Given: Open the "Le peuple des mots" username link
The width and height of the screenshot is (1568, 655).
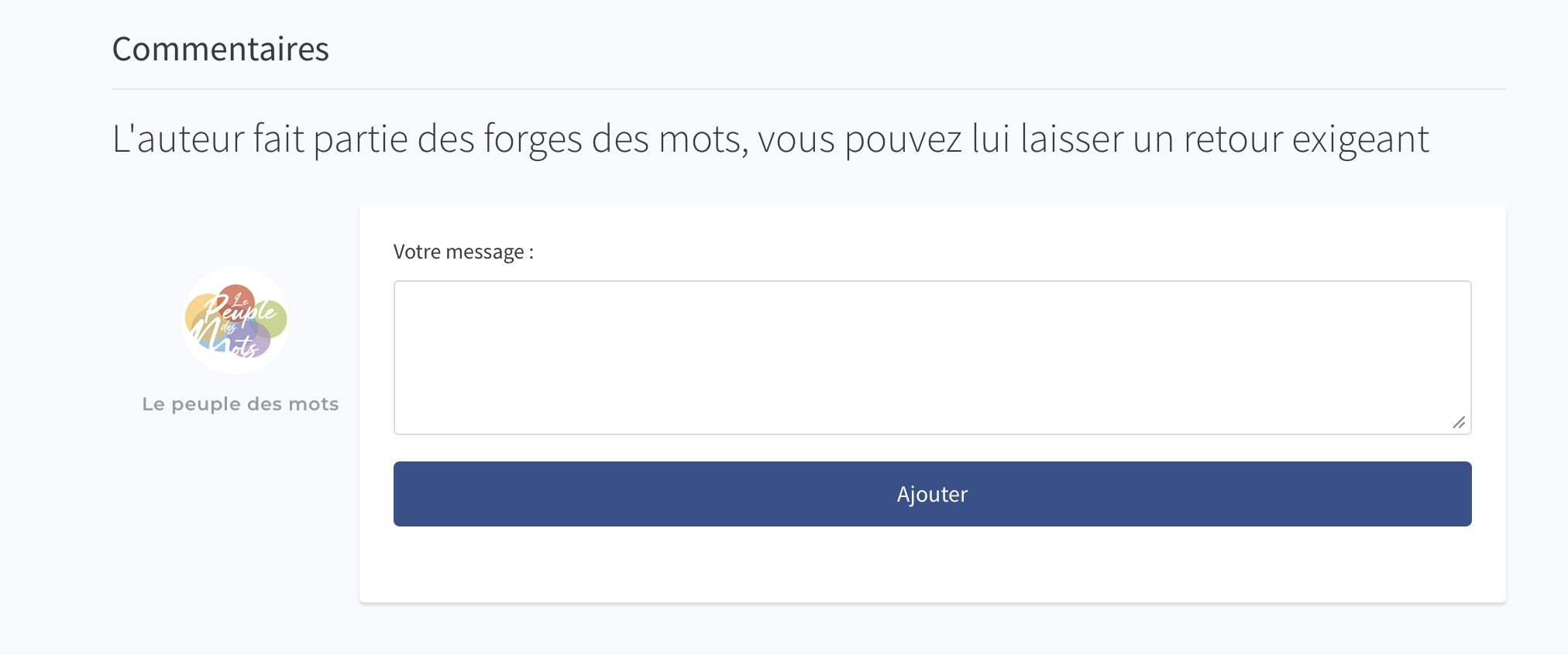Looking at the screenshot, I should tap(240, 404).
